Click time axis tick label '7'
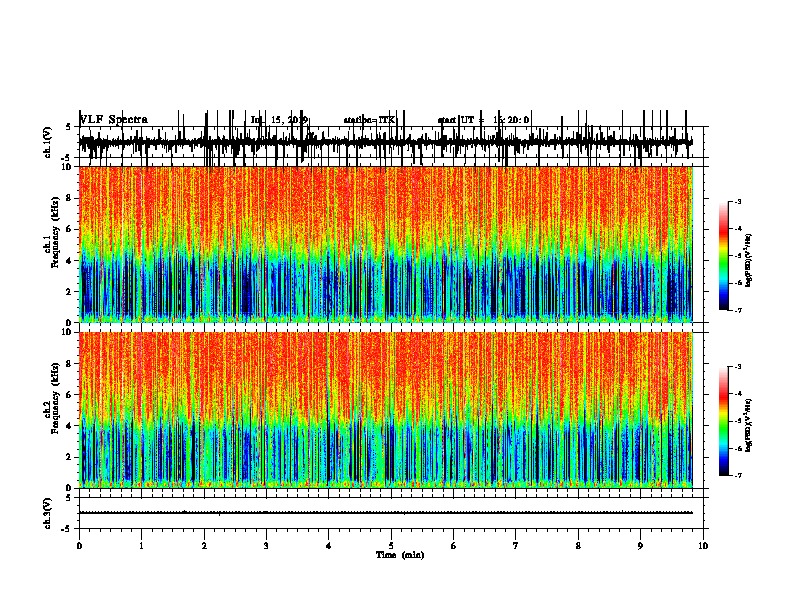Screen dimensions: 792x612 [516, 546]
